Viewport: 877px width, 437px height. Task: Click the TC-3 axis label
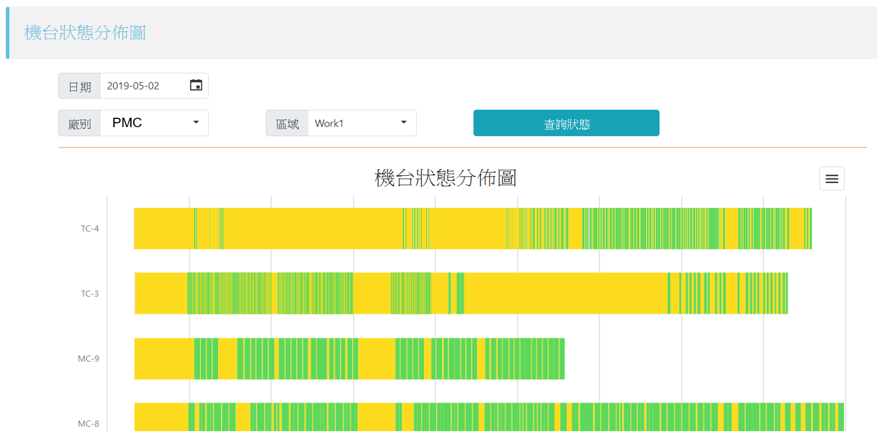pos(90,293)
